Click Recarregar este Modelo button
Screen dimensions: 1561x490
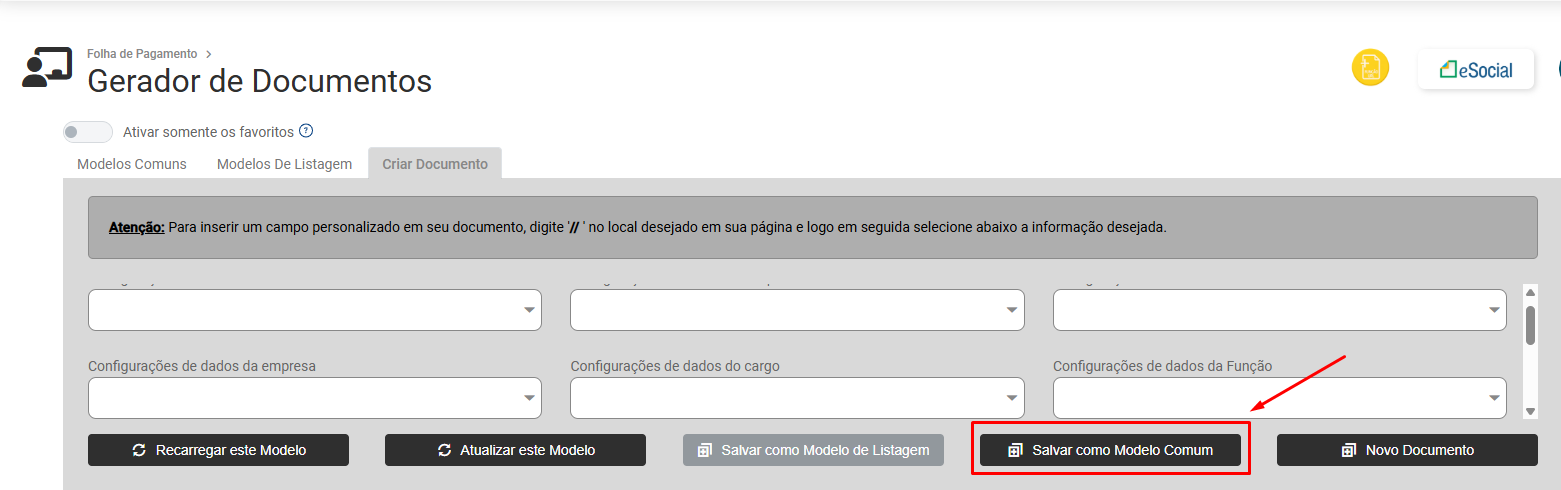[x=218, y=450]
